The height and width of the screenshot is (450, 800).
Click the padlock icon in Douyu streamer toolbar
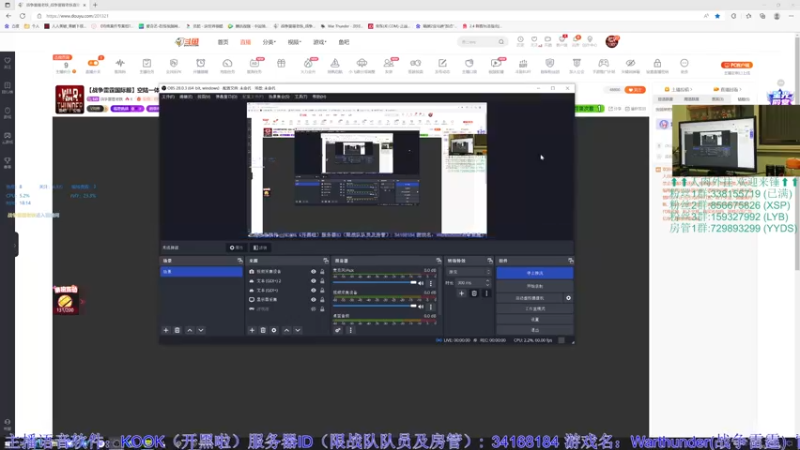click(x=657, y=63)
